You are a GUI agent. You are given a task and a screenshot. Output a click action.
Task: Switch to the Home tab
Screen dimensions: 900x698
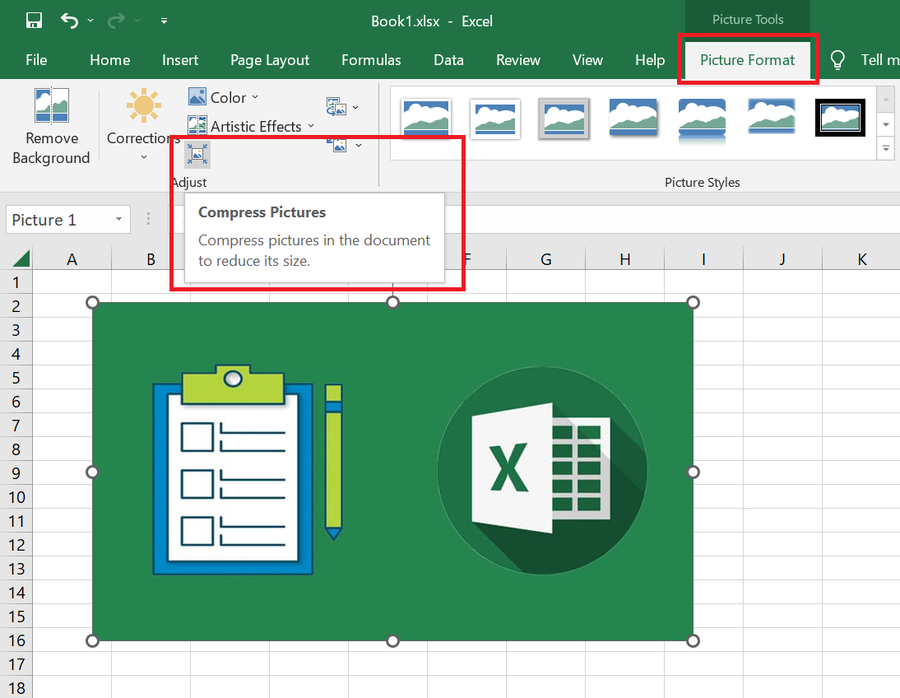(x=110, y=60)
